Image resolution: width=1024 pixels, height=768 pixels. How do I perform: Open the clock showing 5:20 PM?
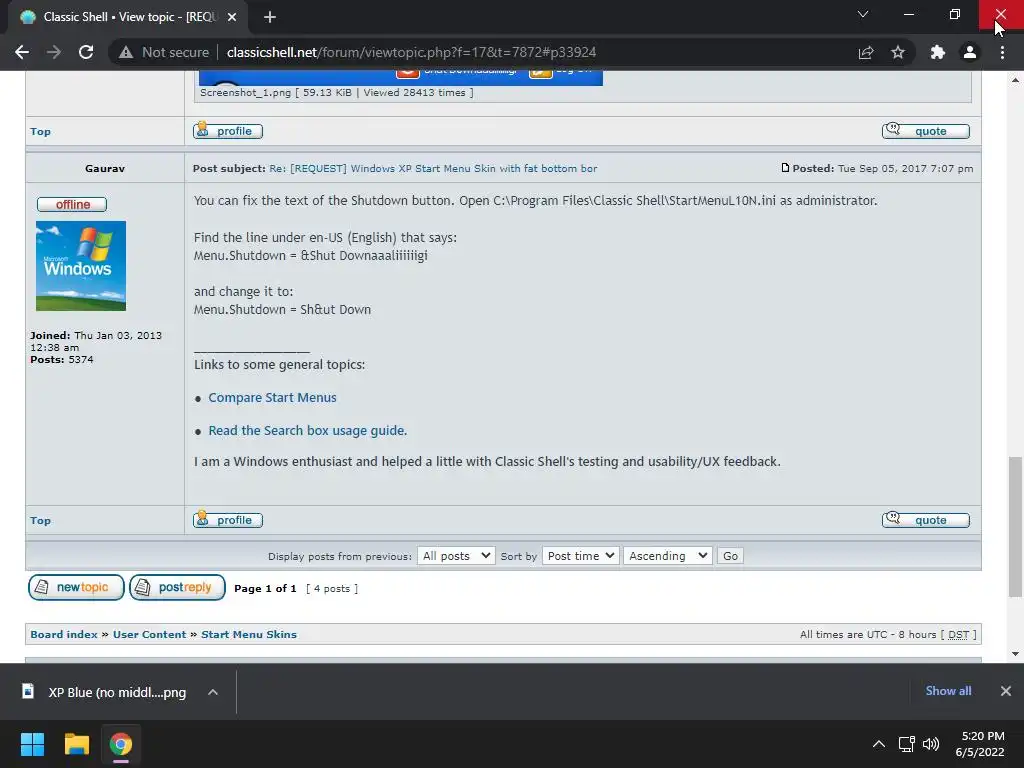pyautogui.click(x=980, y=744)
